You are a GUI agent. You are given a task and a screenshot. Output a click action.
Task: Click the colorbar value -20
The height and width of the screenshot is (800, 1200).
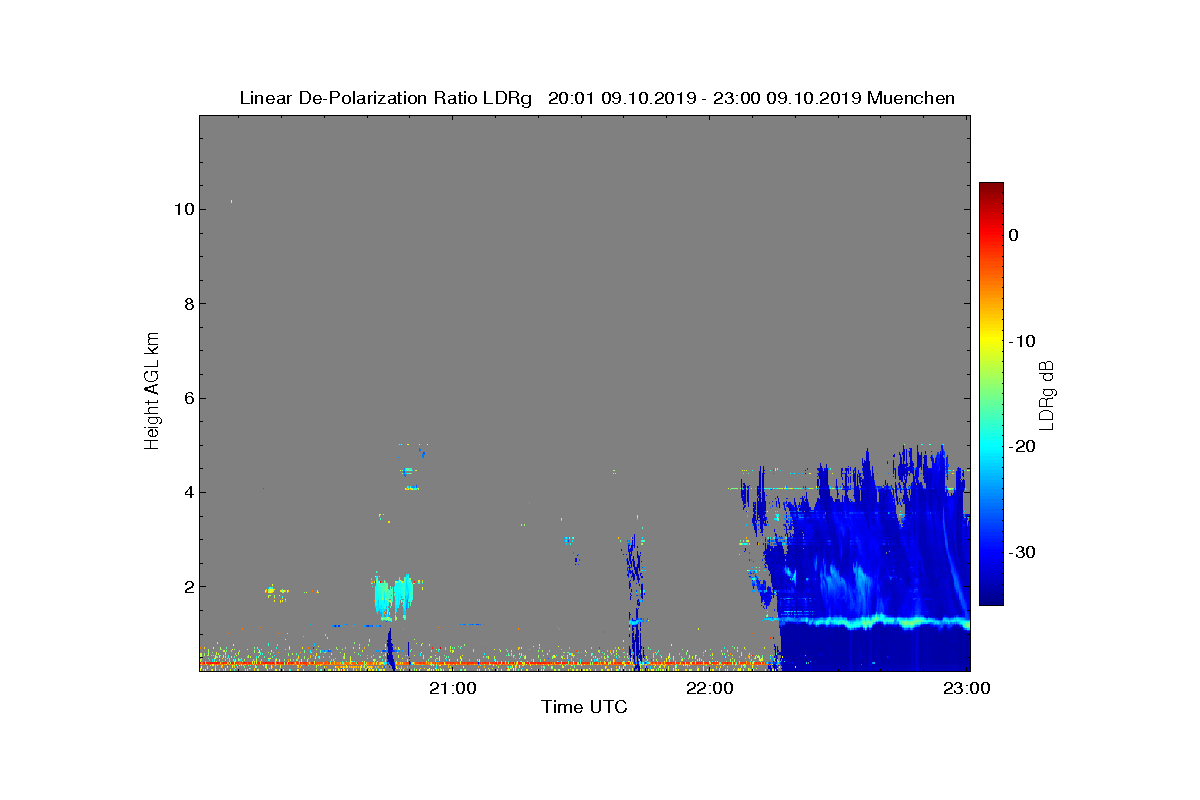(1021, 447)
